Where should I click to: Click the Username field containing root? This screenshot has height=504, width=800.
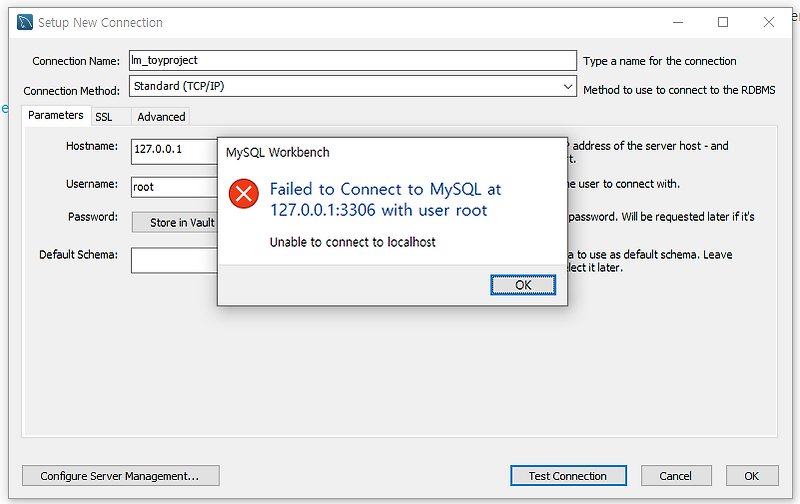(174, 187)
